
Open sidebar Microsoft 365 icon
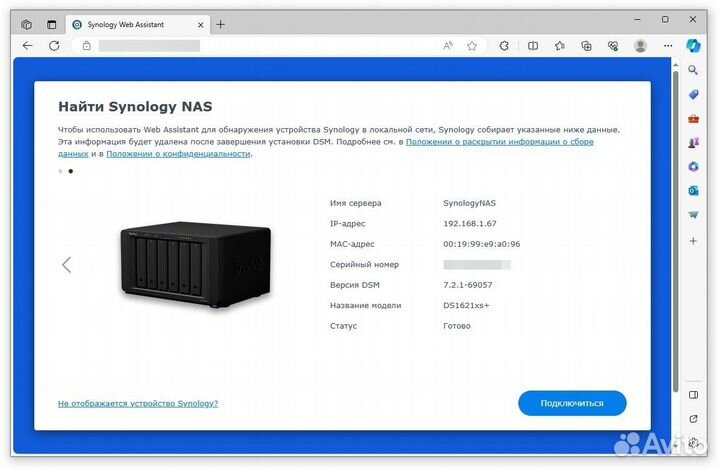[693, 167]
